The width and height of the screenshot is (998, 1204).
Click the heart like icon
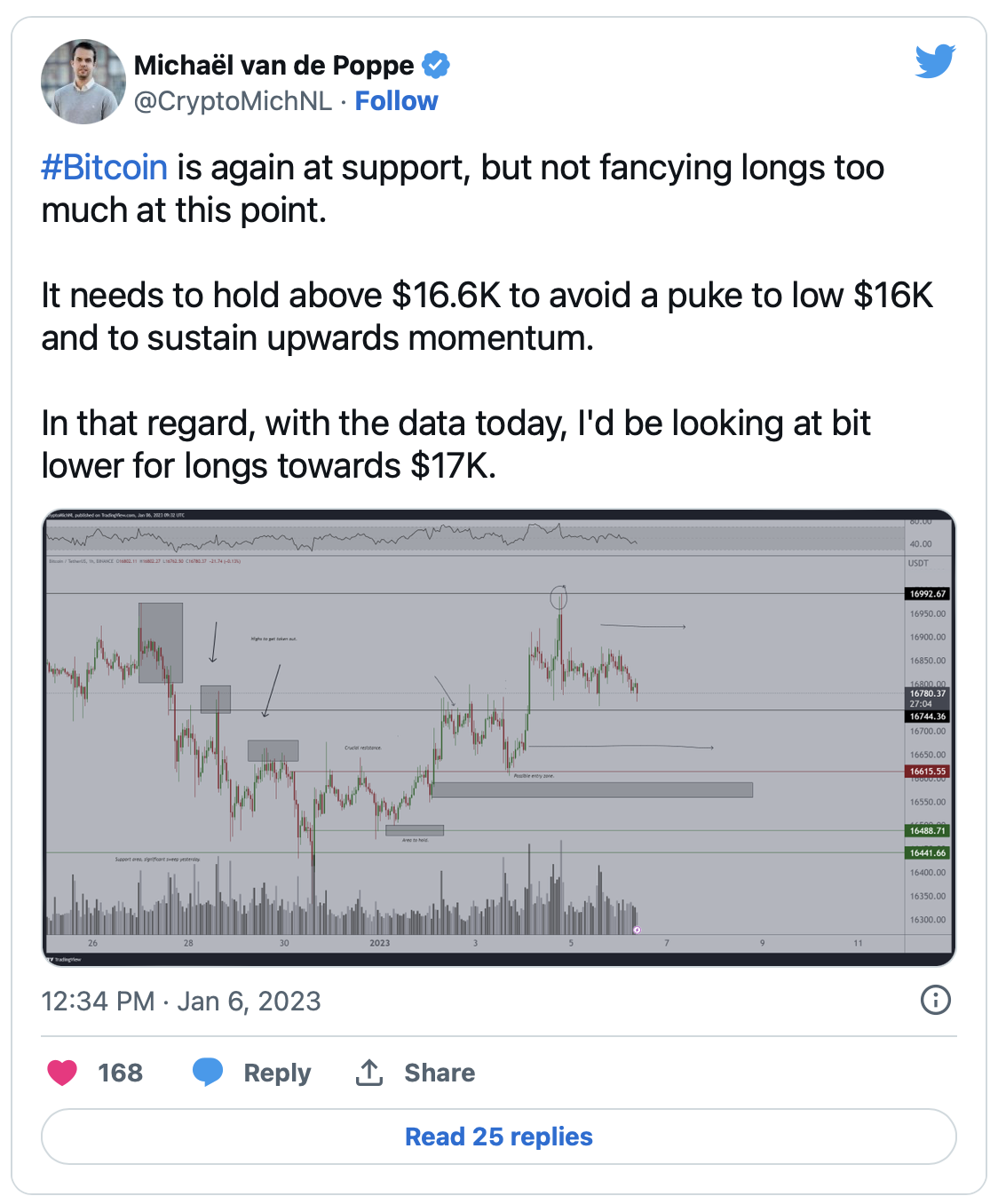pos(62,1073)
